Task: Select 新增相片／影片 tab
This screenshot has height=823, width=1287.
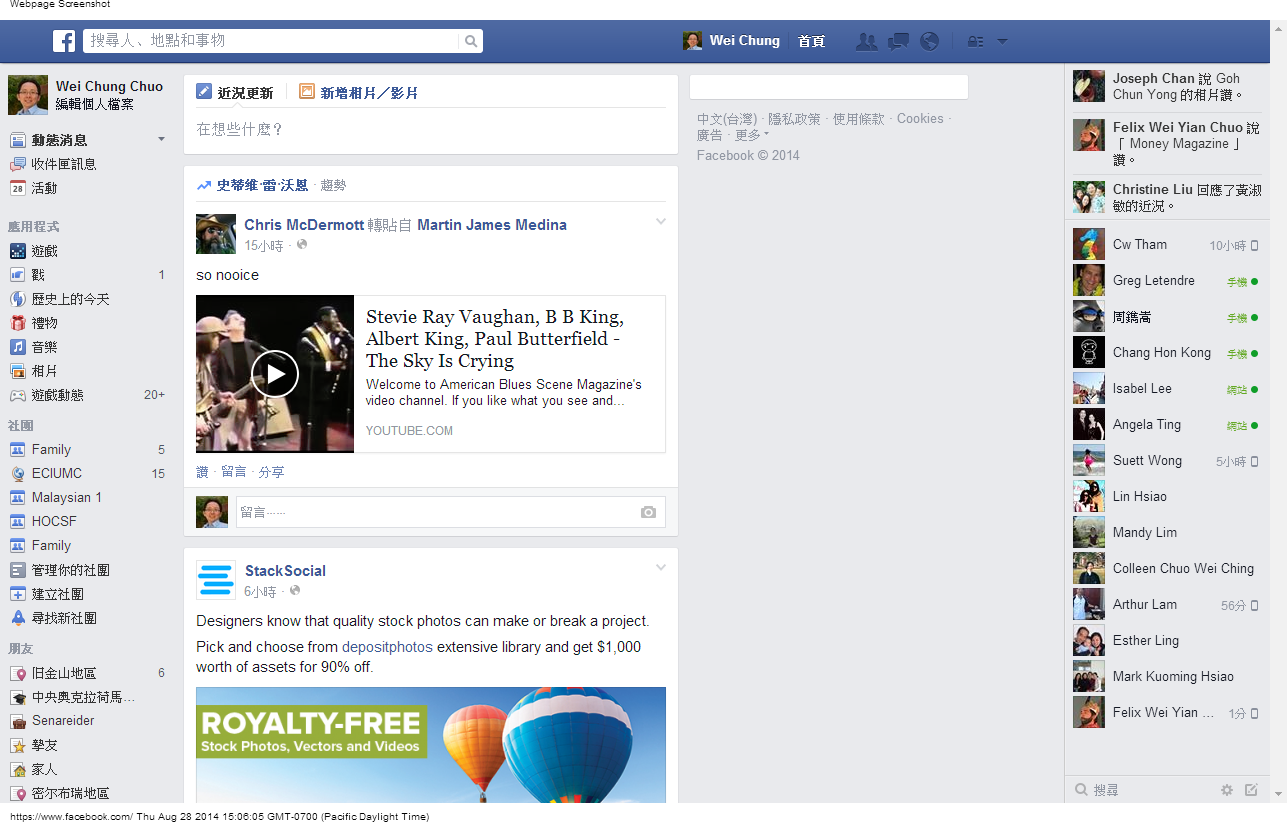Action: click(358, 92)
